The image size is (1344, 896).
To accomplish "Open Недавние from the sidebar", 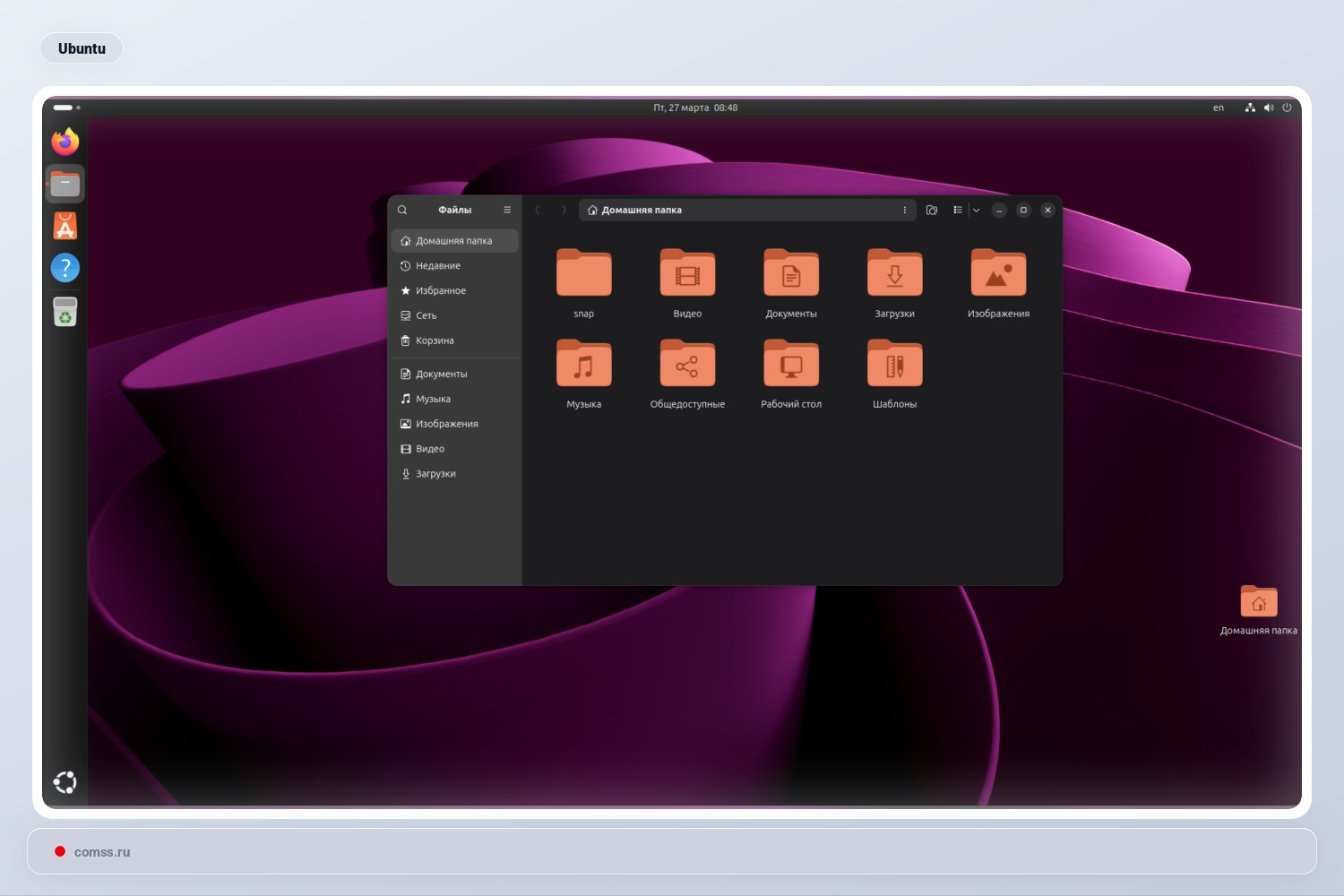I will pos(437,265).
